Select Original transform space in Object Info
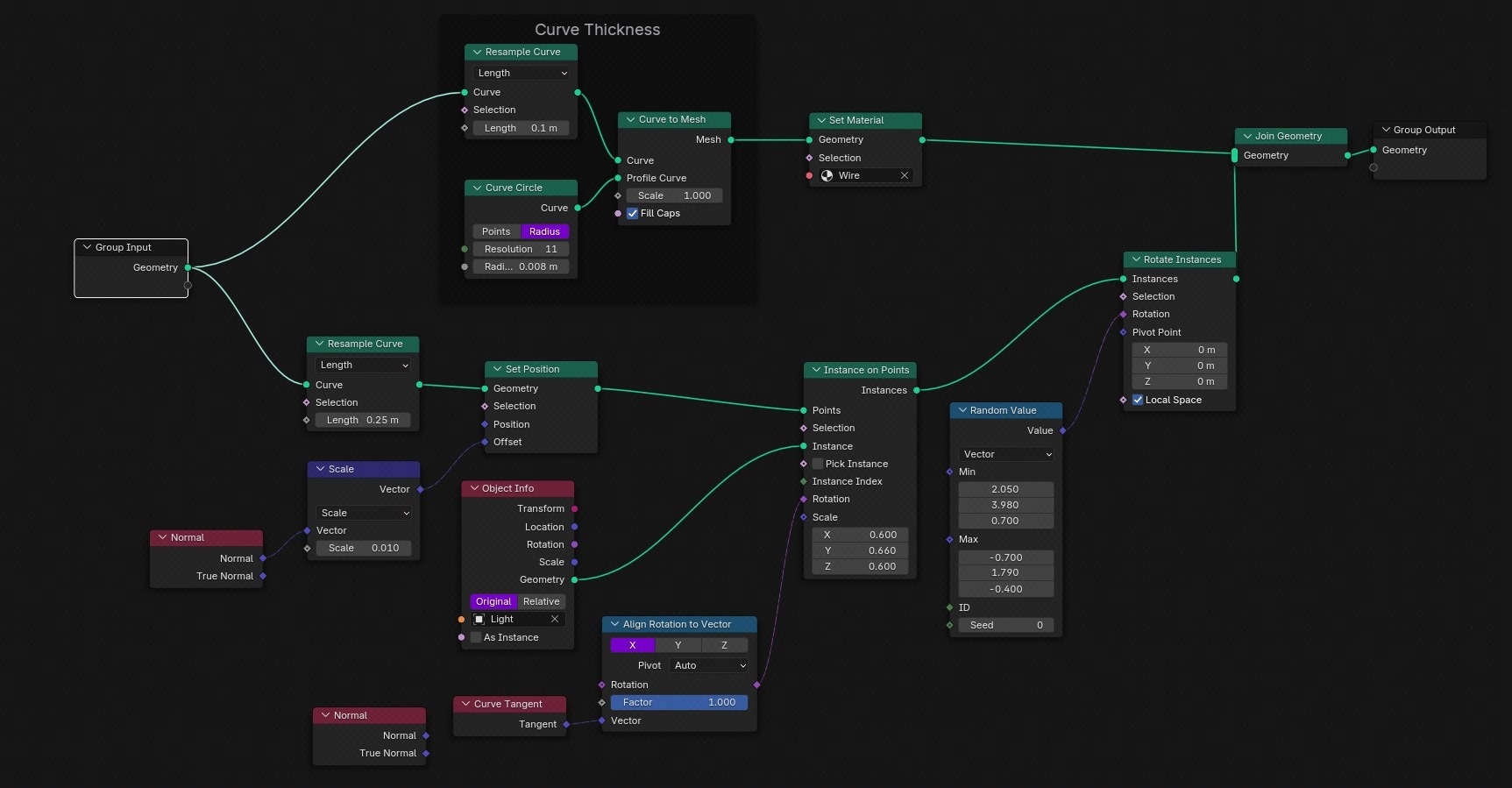Image resolution: width=1512 pixels, height=788 pixels. 493,601
